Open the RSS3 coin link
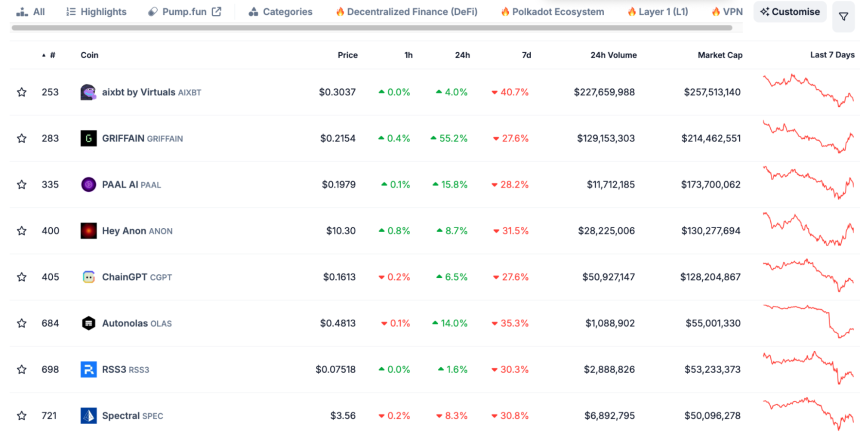 [126, 369]
